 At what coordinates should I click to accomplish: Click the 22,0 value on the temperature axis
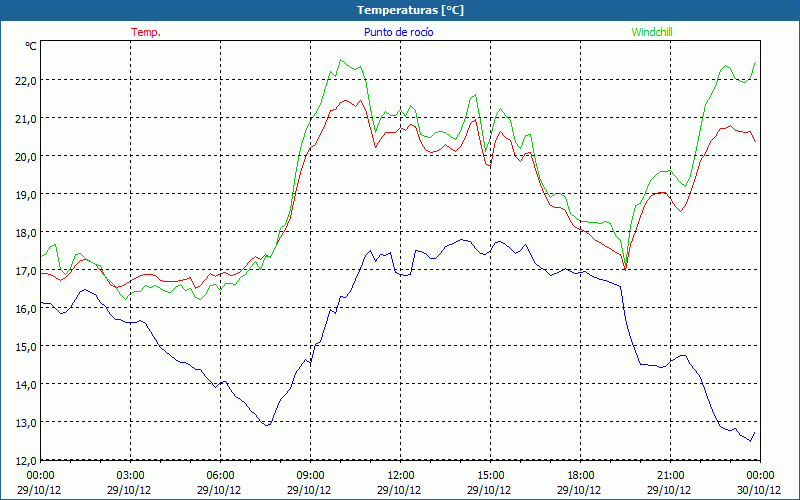tap(26, 81)
